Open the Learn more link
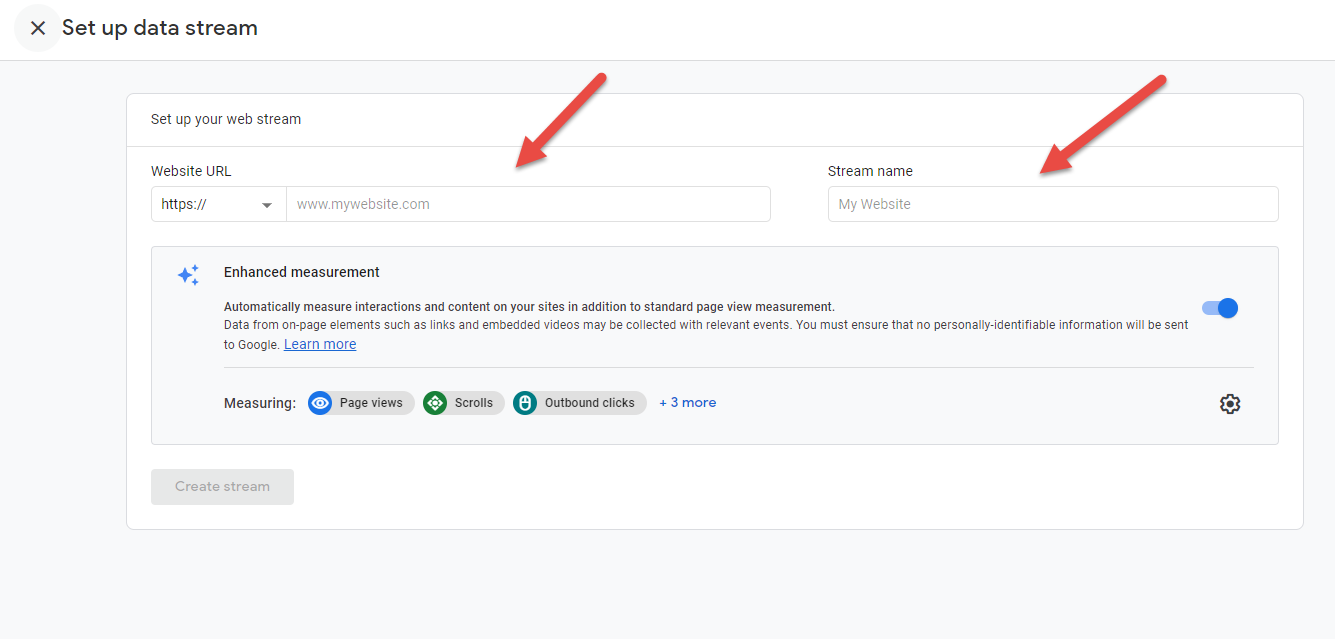Viewport: 1335px width, 639px height. pos(320,344)
